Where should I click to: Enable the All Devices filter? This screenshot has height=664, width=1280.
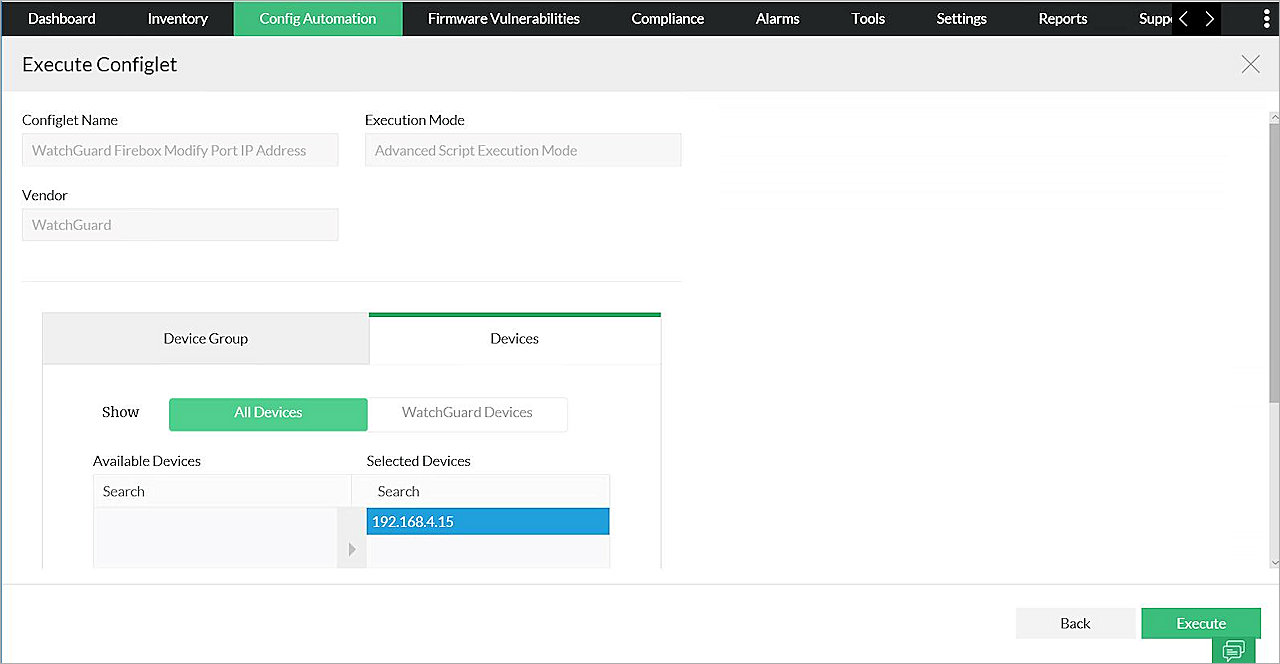[267, 413]
